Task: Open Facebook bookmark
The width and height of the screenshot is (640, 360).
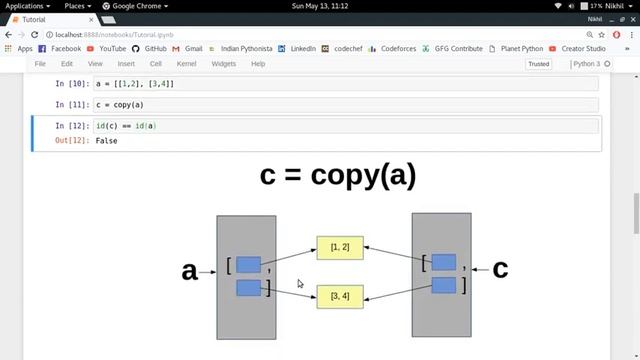Action: (60, 49)
